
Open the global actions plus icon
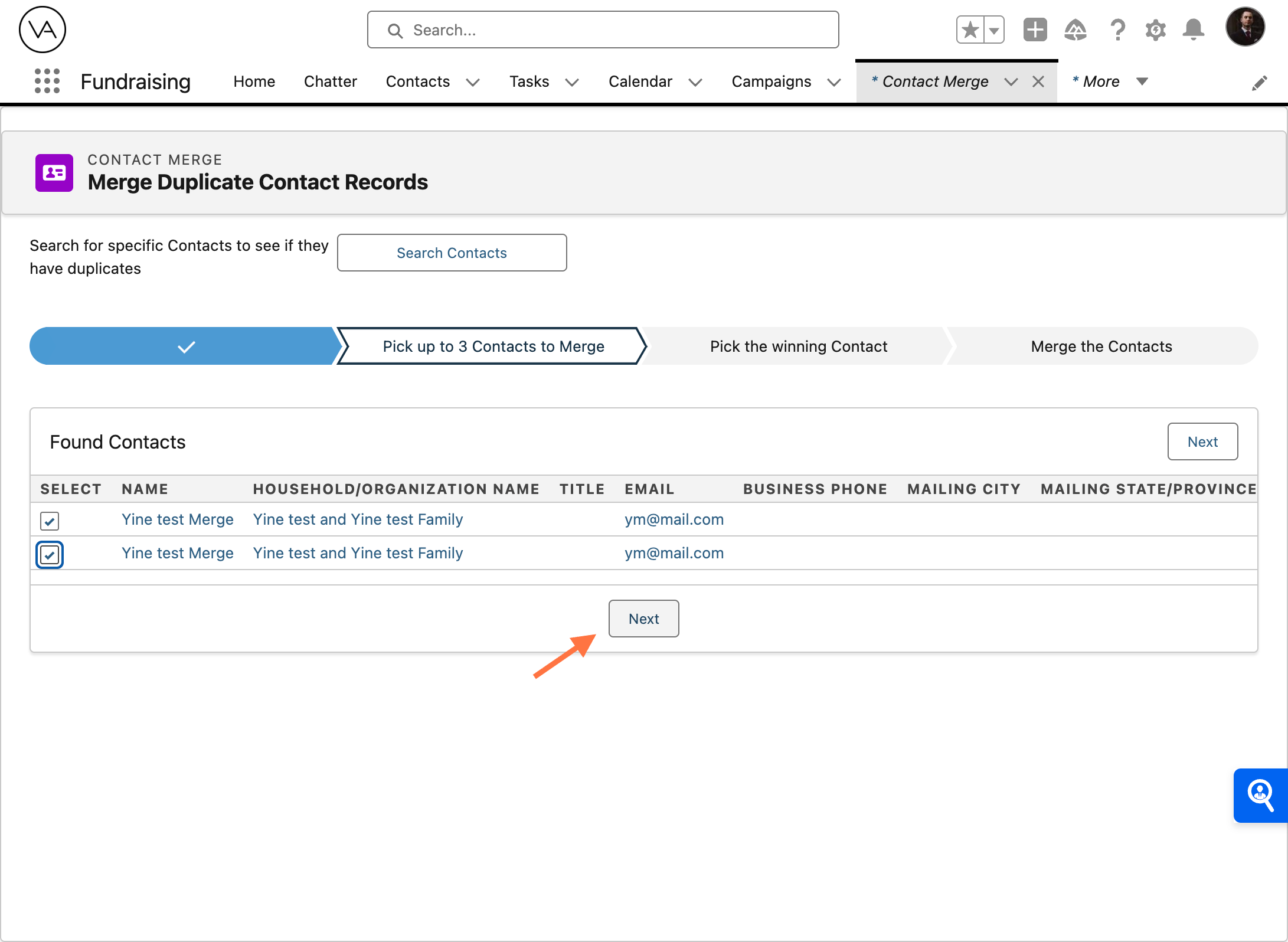click(1035, 30)
